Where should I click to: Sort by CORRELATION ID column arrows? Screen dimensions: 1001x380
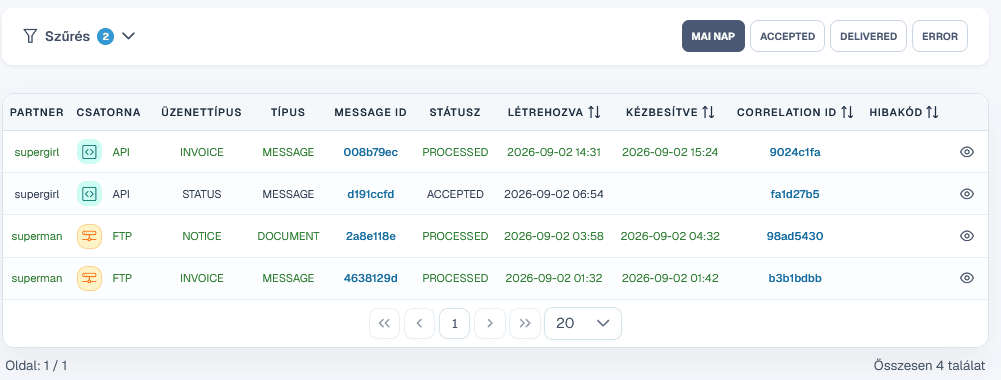pyautogui.click(x=847, y=112)
